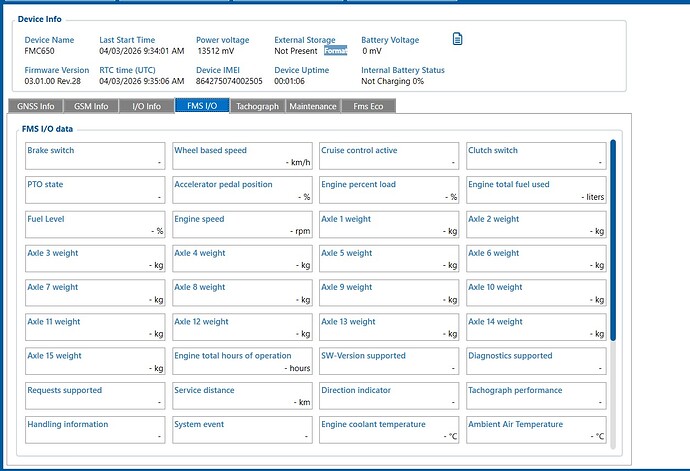Select the Wheel based speed field
This screenshot has width=690, height=471.
coord(241,156)
